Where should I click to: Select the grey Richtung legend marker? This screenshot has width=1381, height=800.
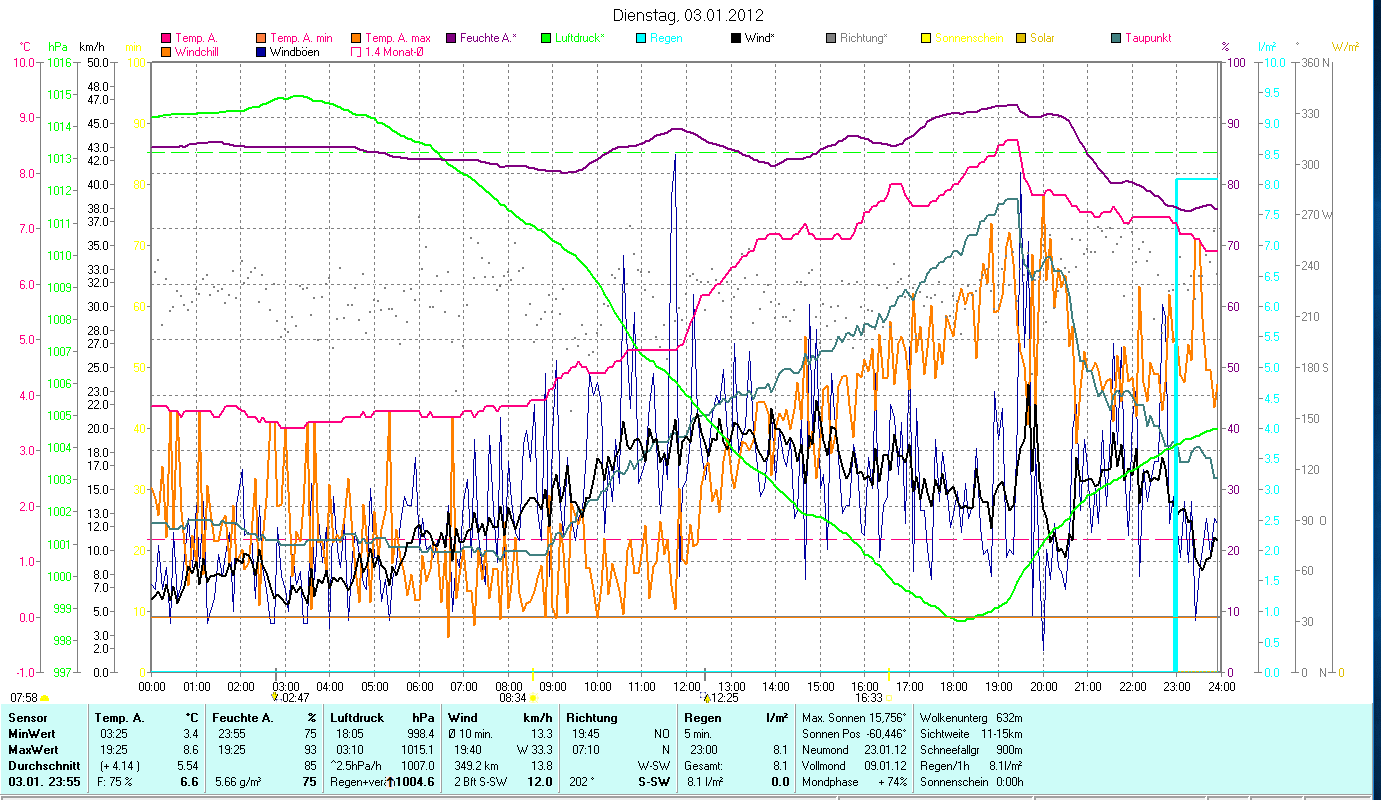pyautogui.click(x=831, y=38)
